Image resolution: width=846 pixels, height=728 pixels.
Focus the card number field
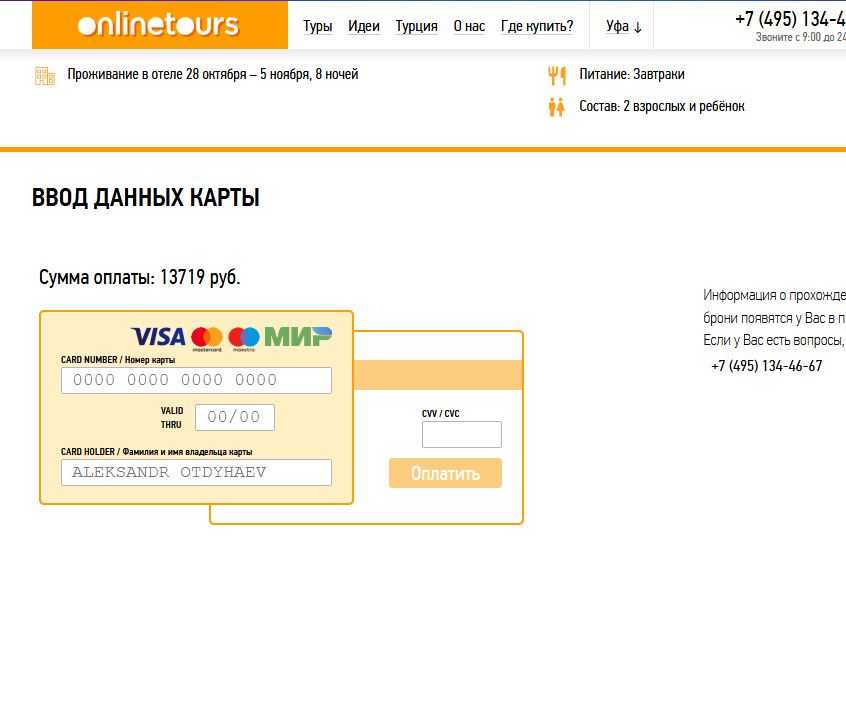[x=196, y=380]
